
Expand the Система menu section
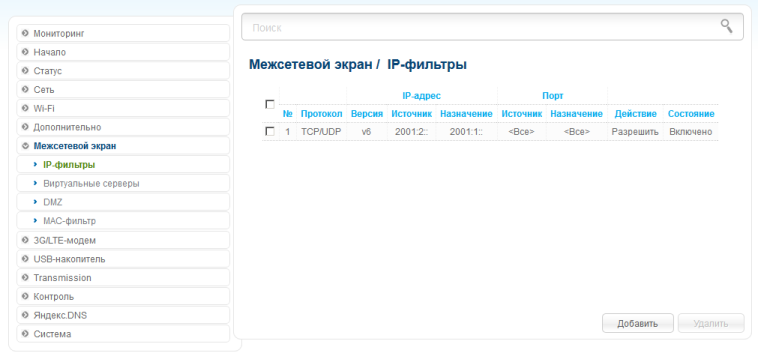tap(123, 334)
